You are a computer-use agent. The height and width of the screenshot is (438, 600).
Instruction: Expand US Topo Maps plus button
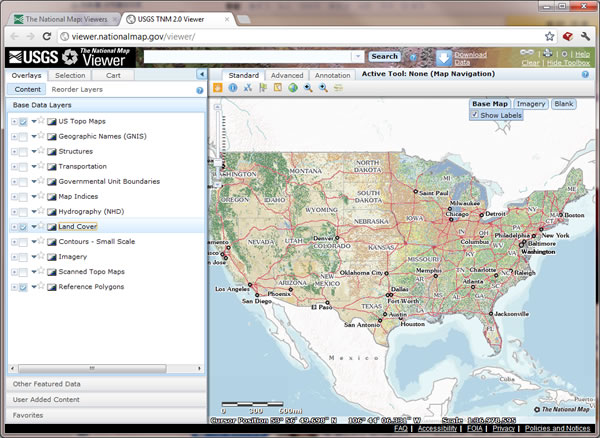[x=14, y=122]
